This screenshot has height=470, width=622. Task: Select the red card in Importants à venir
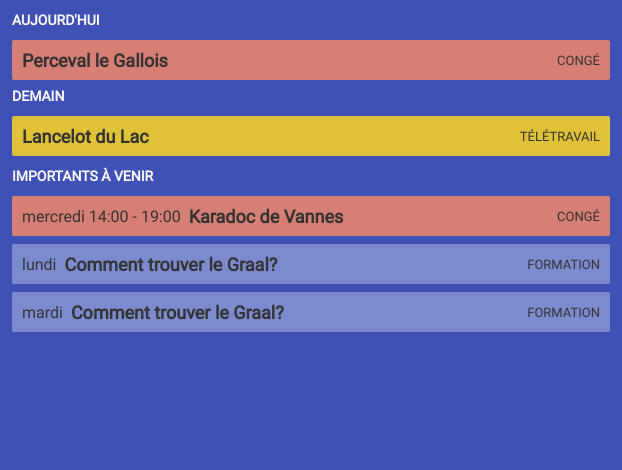tap(450, 217)
